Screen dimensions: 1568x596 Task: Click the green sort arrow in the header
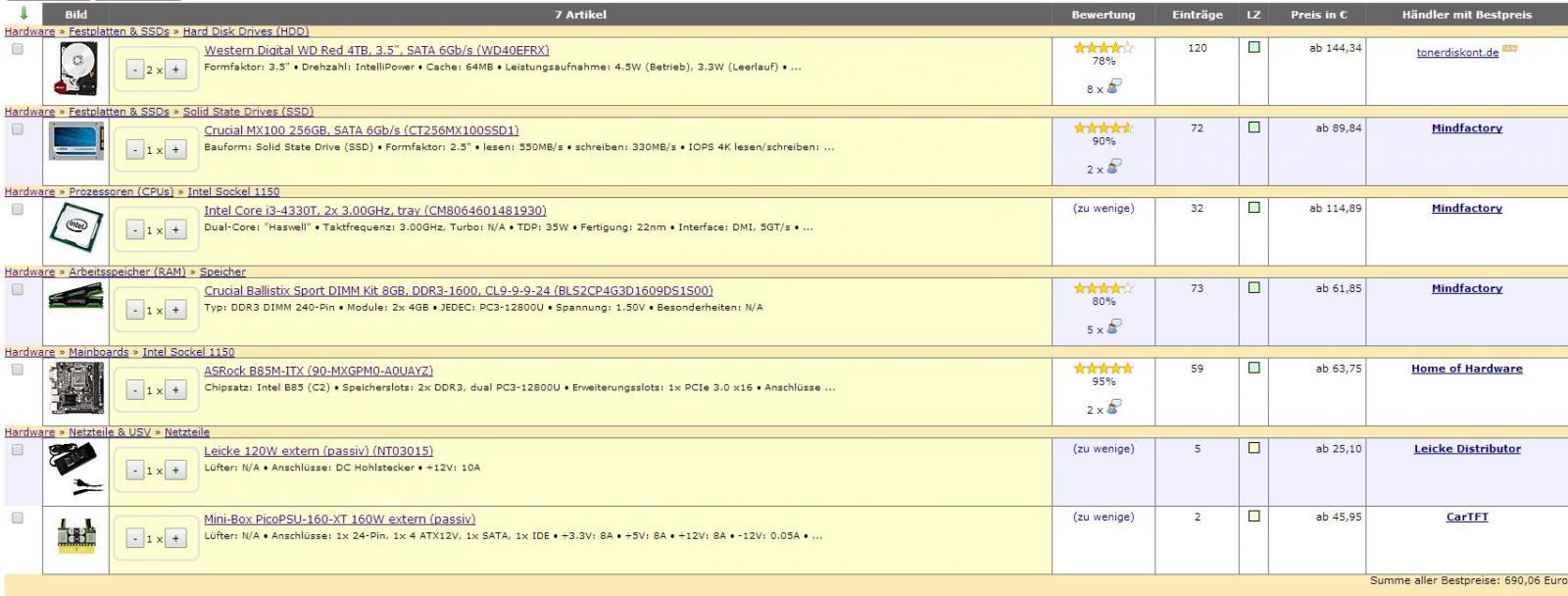coord(24,14)
